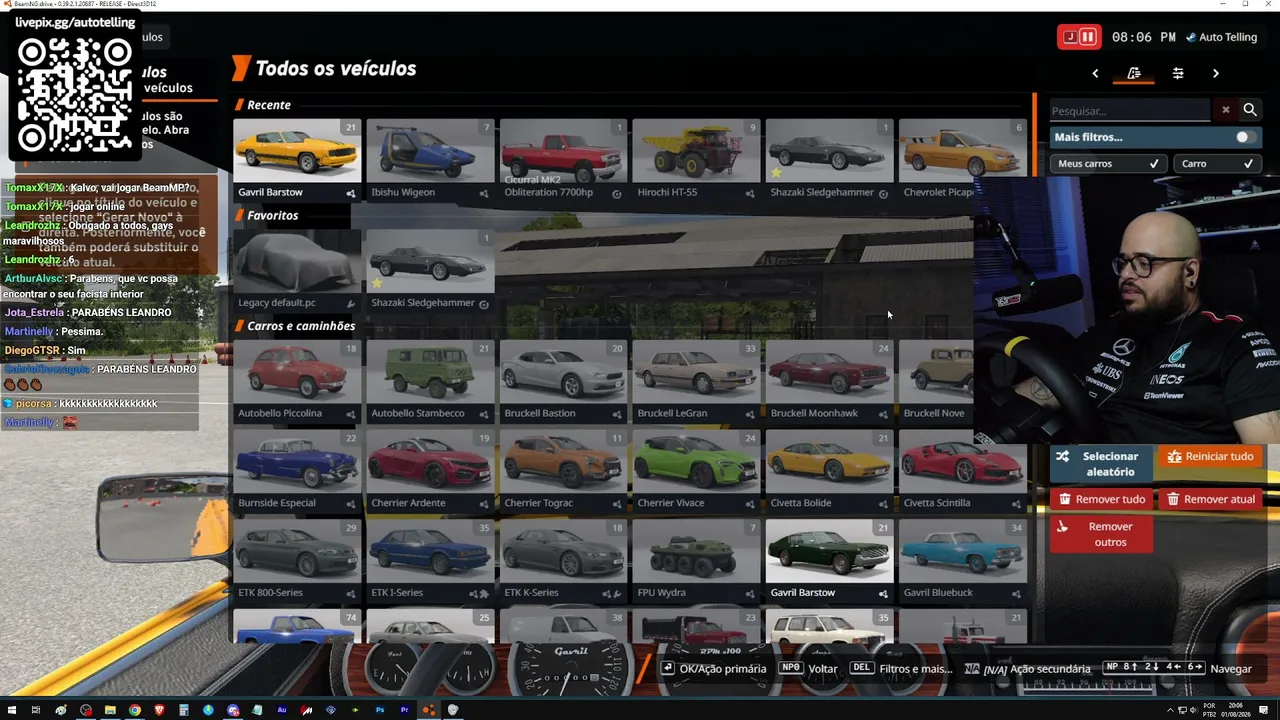Open the Gavril Barstow card under Recente
Image resolution: width=1280 pixels, height=720 pixels.
click(x=297, y=160)
